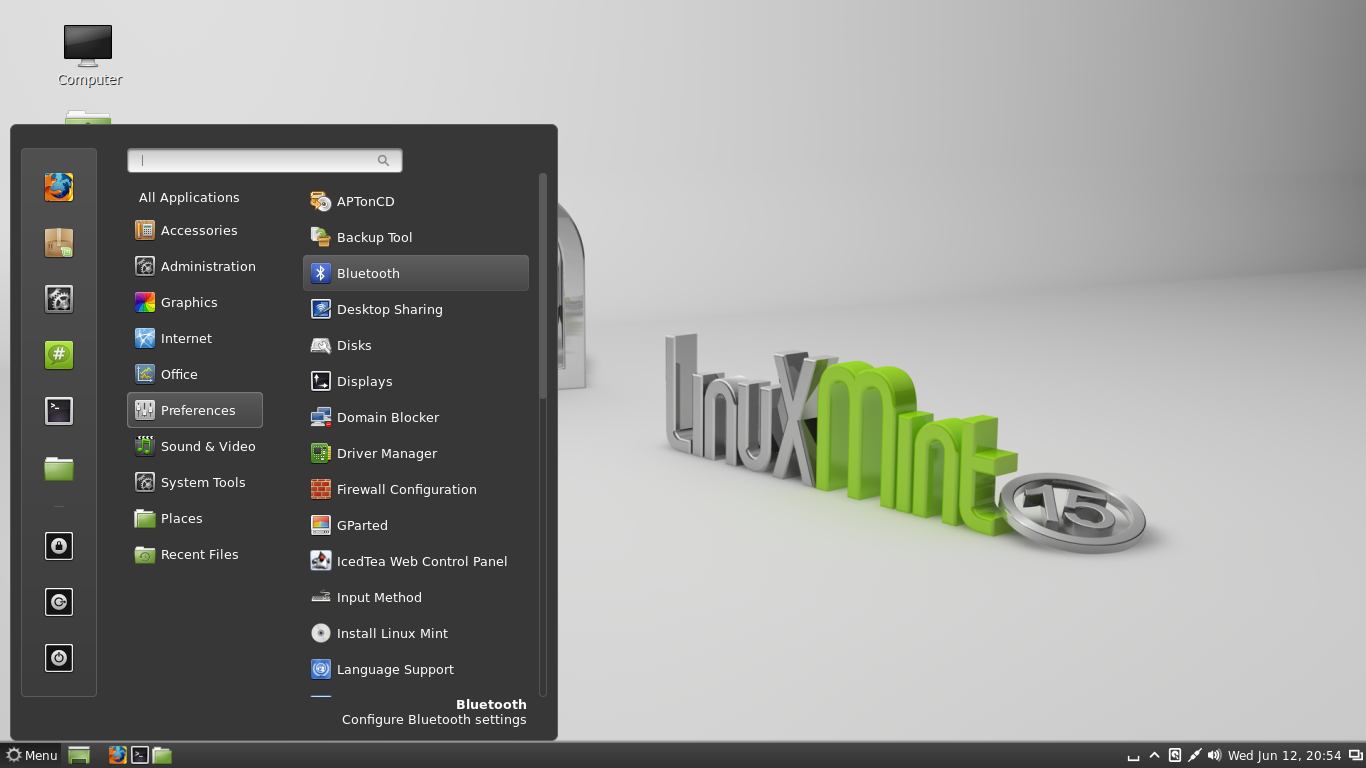Screen dimensions: 1366x768
Task: Open the file manager from the bottom panel
Action: (x=162, y=755)
